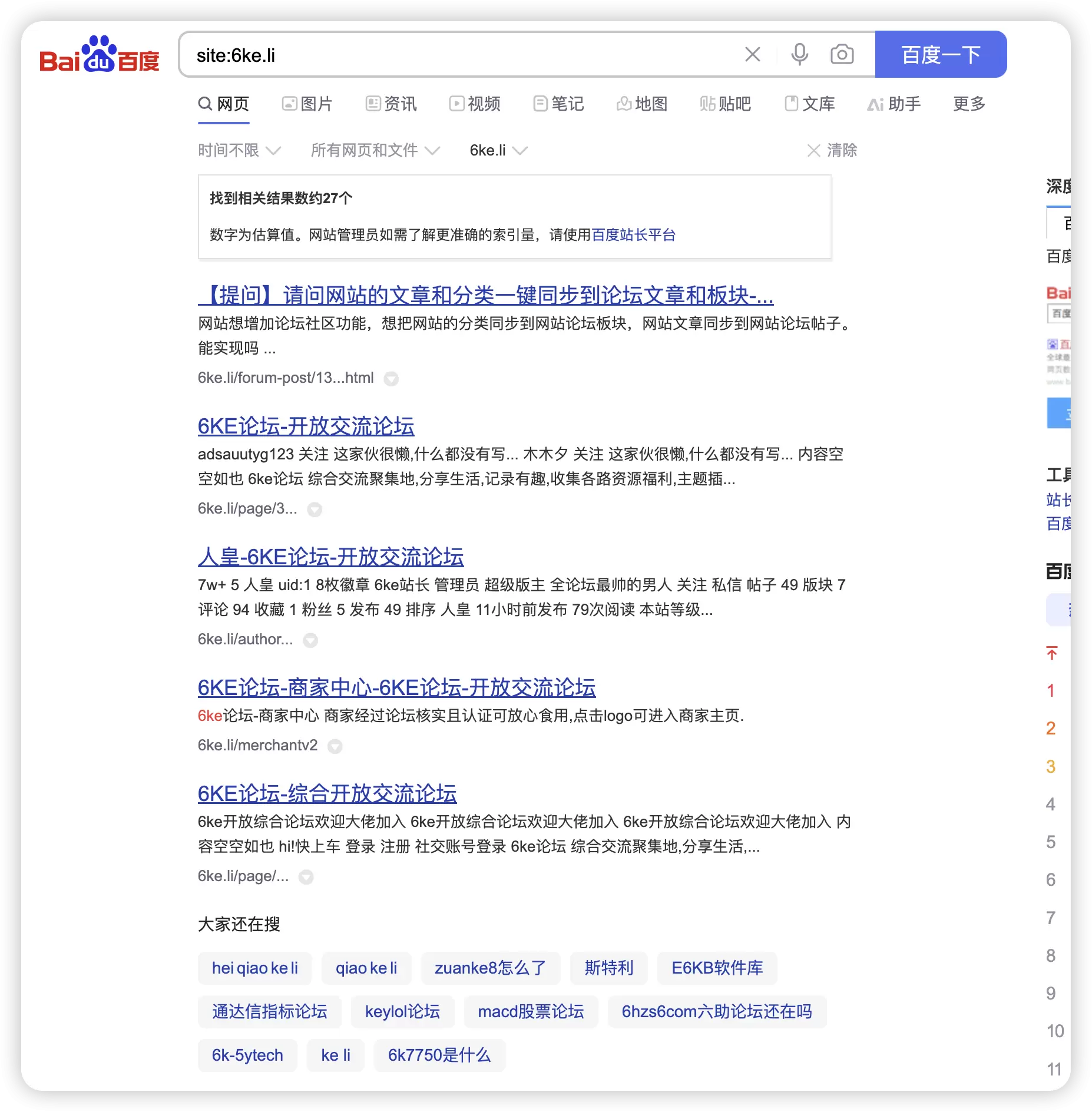Click the red top-pinned arrow icon in sidebar
Viewport: 1092px width, 1112px height.
pos(1052,653)
